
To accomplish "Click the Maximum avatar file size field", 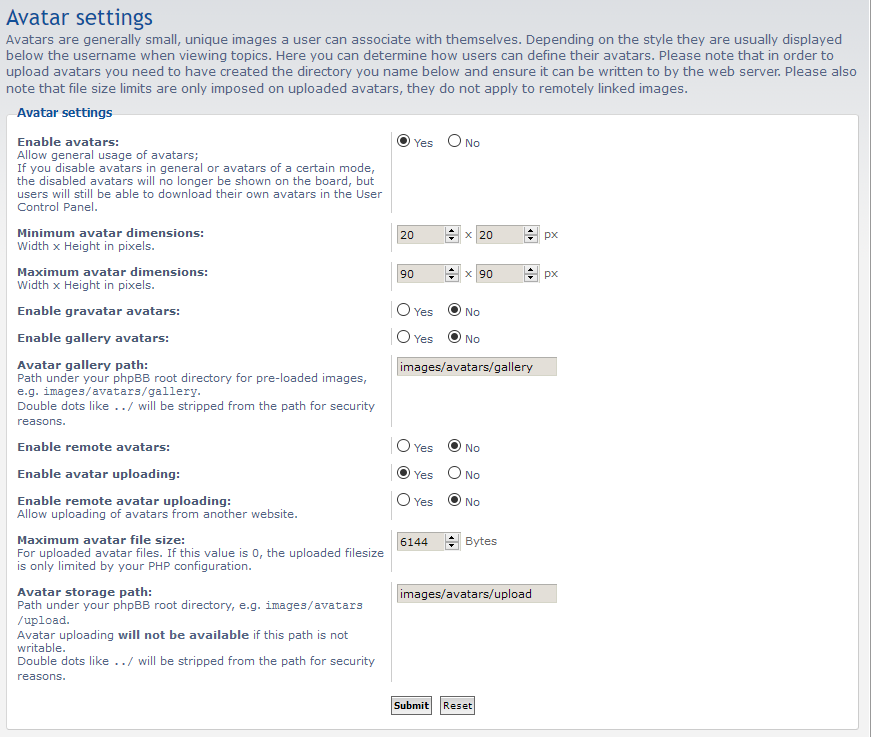I will pos(420,542).
